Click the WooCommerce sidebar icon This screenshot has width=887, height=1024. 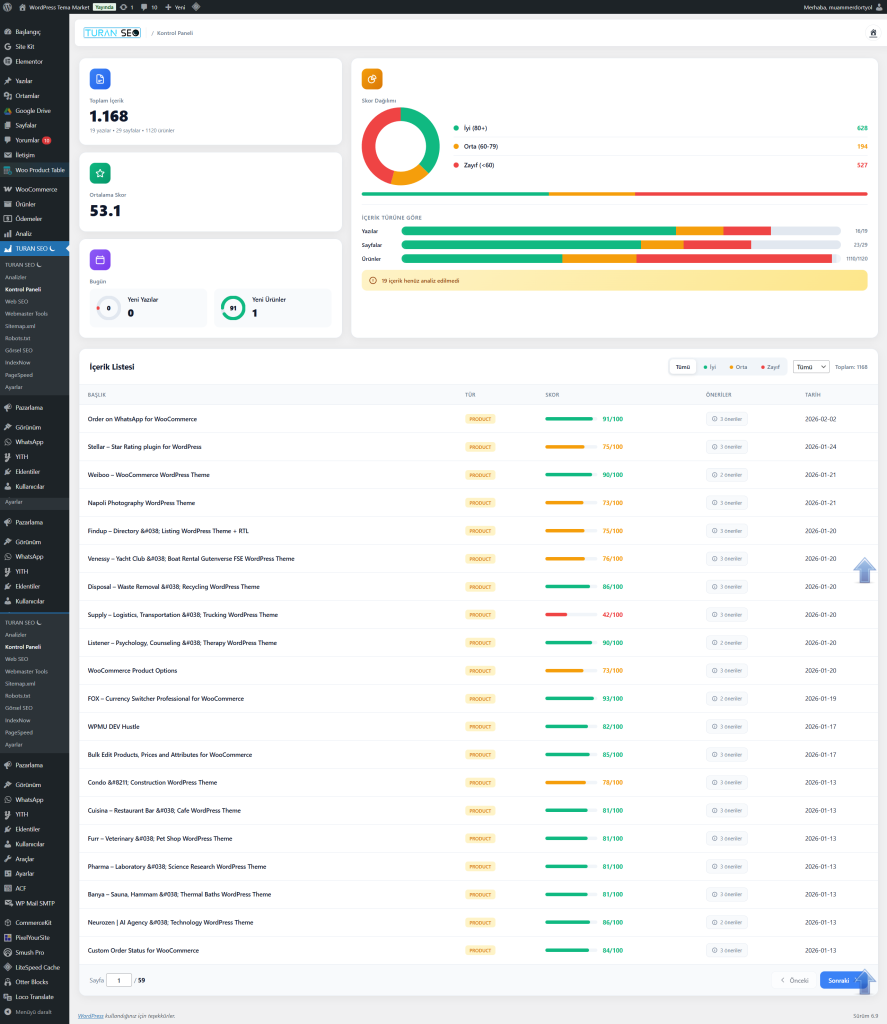pos(8,189)
